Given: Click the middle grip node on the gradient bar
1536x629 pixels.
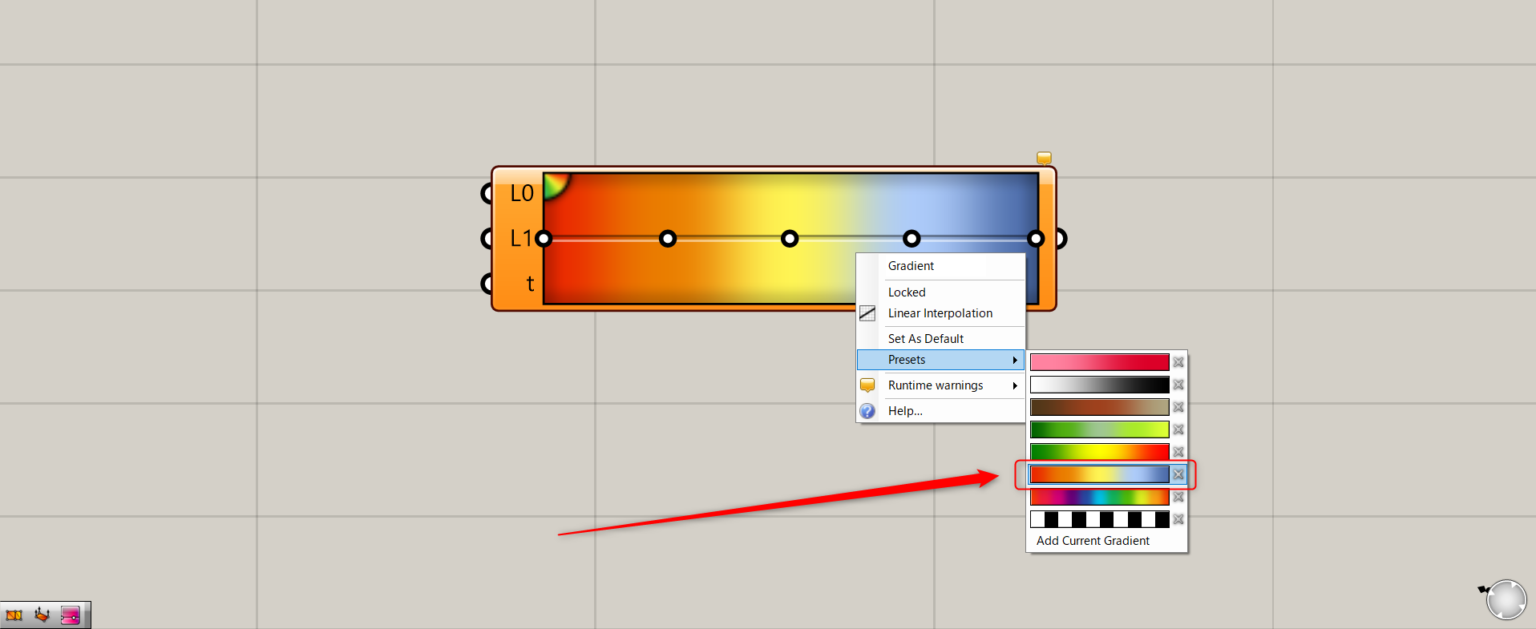Looking at the screenshot, I should (x=789, y=238).
